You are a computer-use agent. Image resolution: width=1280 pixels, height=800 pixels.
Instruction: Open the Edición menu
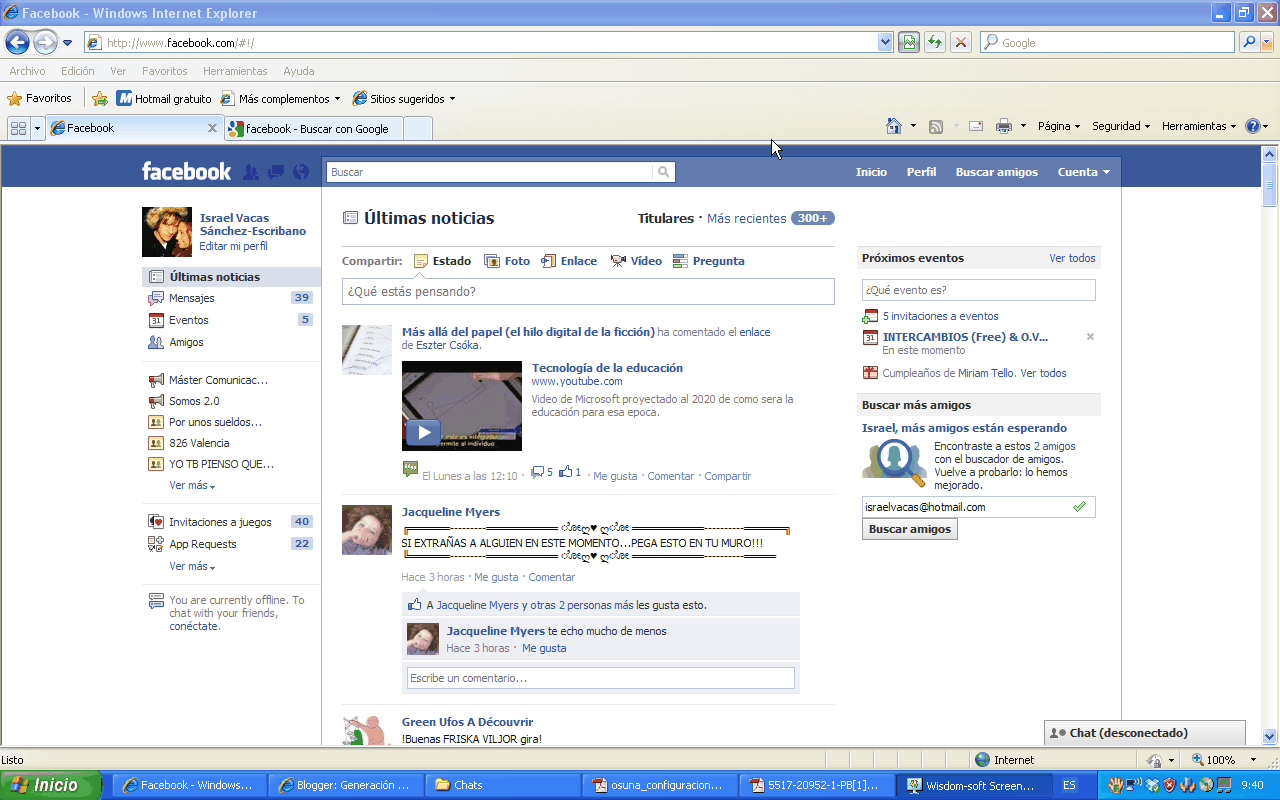(77, 71)
